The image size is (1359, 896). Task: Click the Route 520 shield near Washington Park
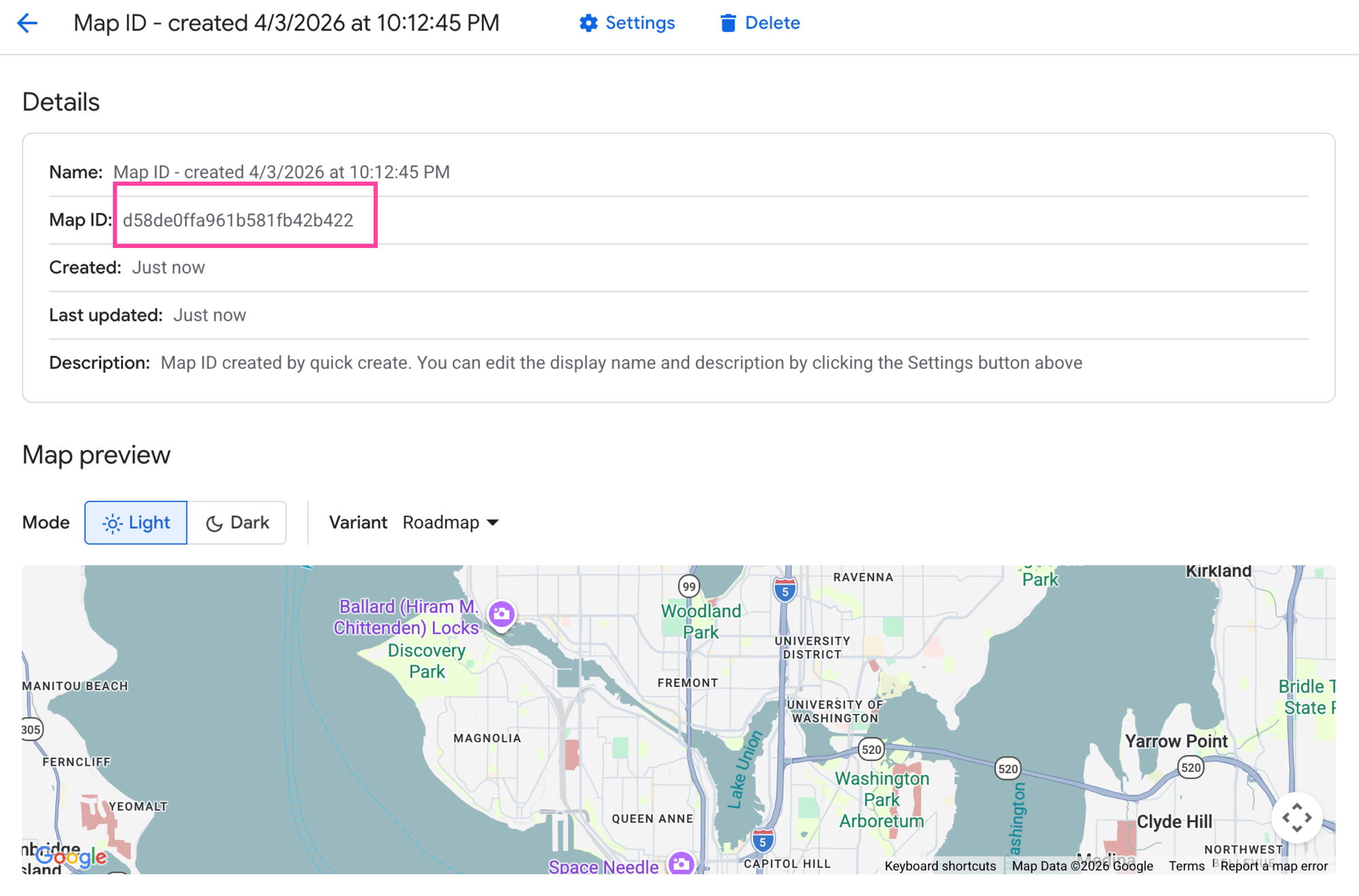pyautogui.click(x=870, y=750)
